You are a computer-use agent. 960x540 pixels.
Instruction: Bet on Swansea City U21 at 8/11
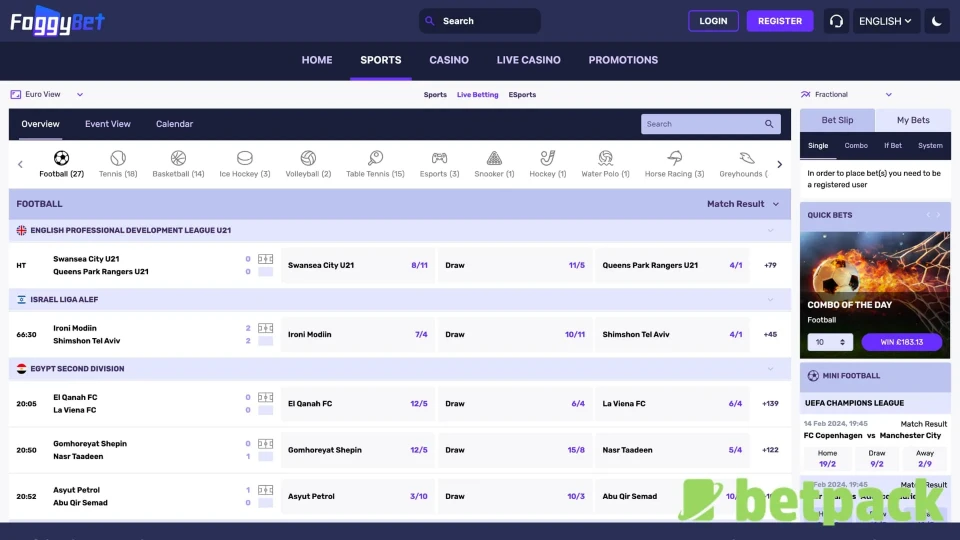click(x=358, y=265)
